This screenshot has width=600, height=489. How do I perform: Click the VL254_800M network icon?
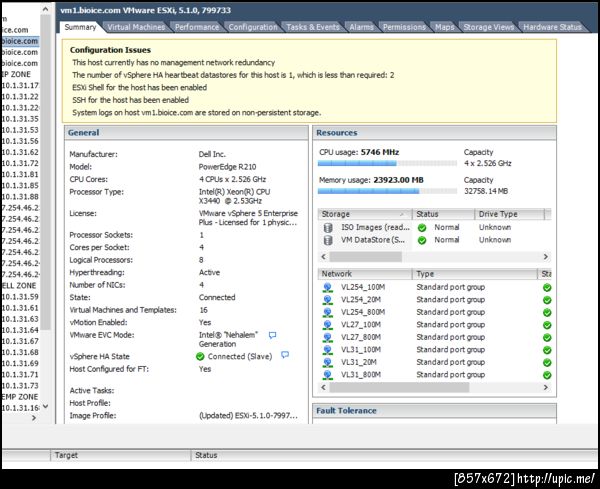(328, 312)
